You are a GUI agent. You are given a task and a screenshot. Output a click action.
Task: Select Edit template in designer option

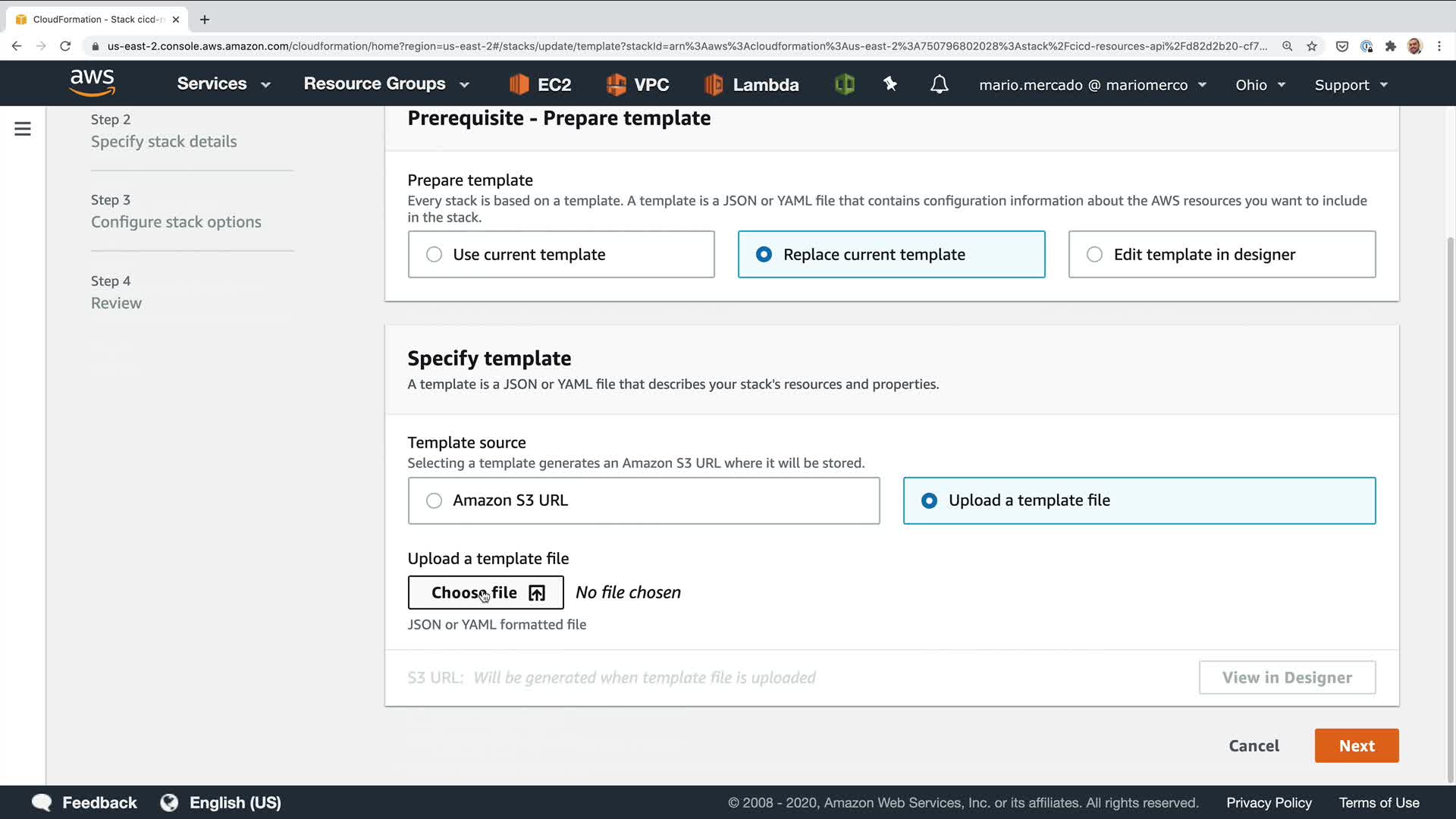point(1094,255)
